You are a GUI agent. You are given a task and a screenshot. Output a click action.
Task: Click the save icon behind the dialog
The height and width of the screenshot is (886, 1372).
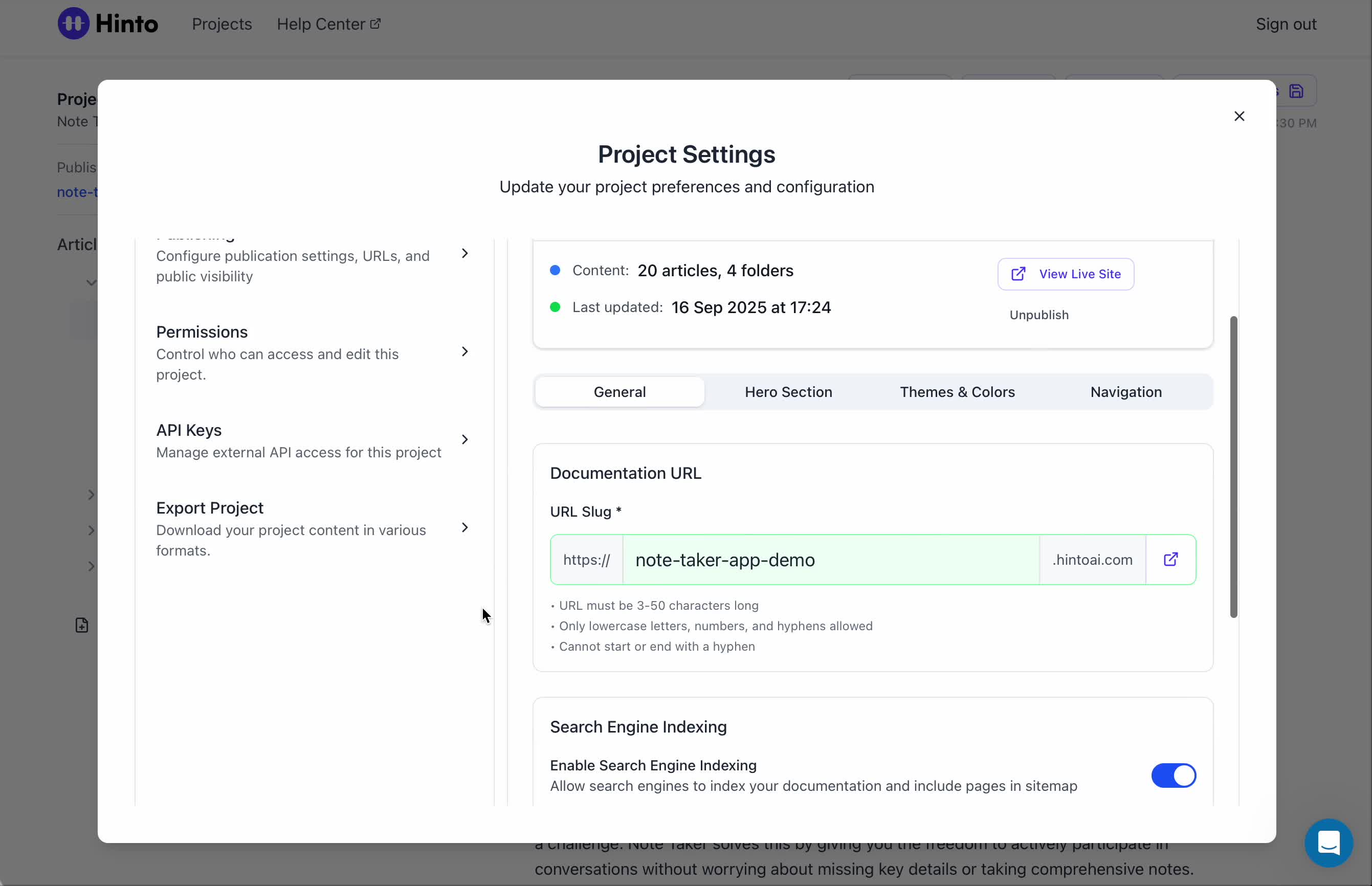click(x=1295, y=92)
